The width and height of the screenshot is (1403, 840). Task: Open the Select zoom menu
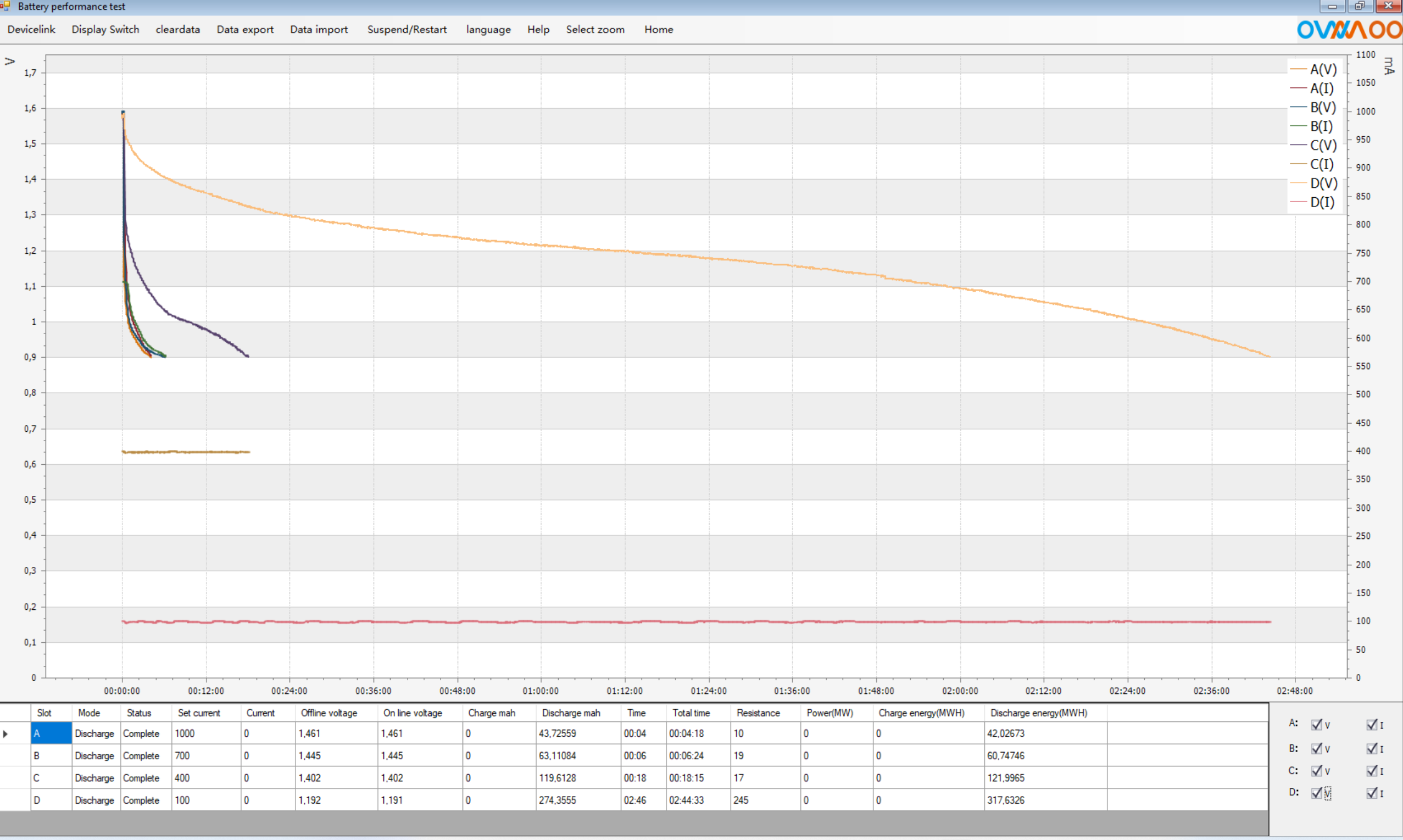pyautogui.click(x=595, y=30)
